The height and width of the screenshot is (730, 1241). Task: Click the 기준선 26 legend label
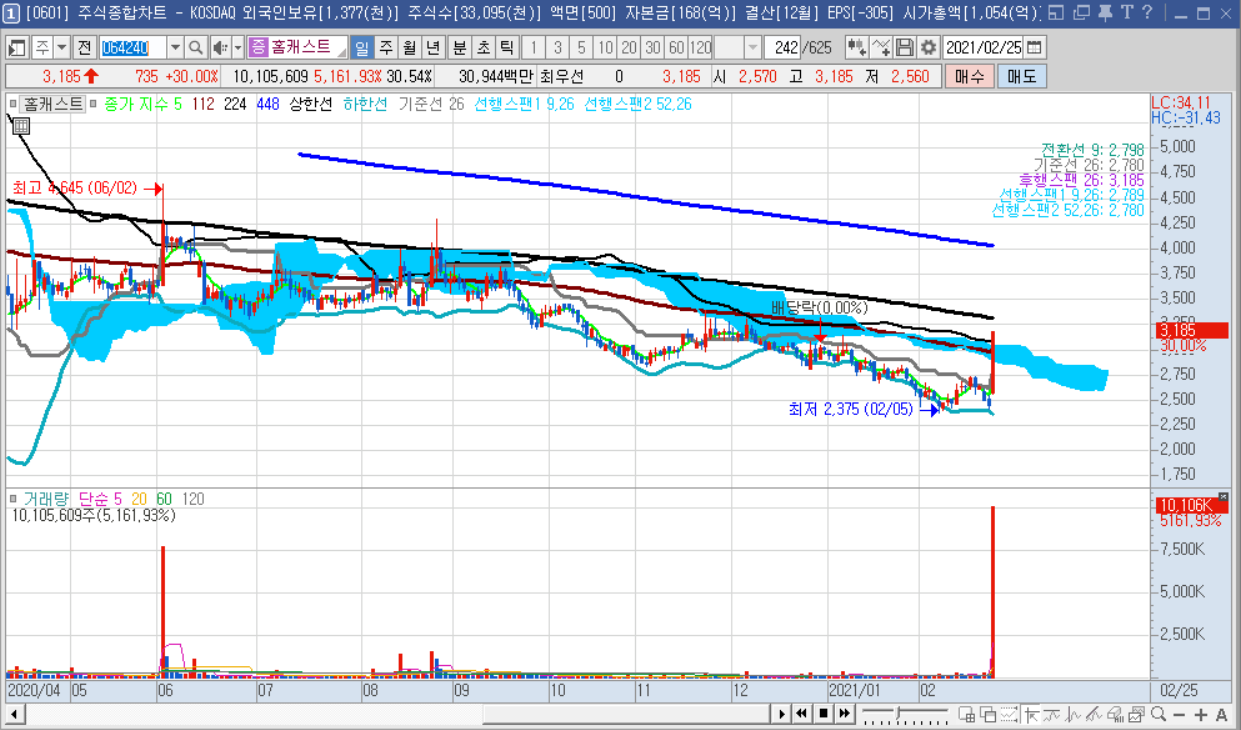(x=431, y=104)
